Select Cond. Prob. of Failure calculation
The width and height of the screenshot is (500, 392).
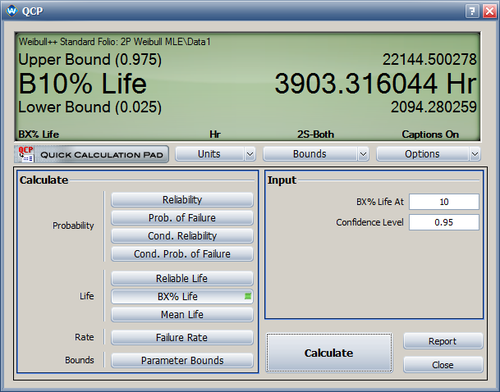(x=182, y=254)
